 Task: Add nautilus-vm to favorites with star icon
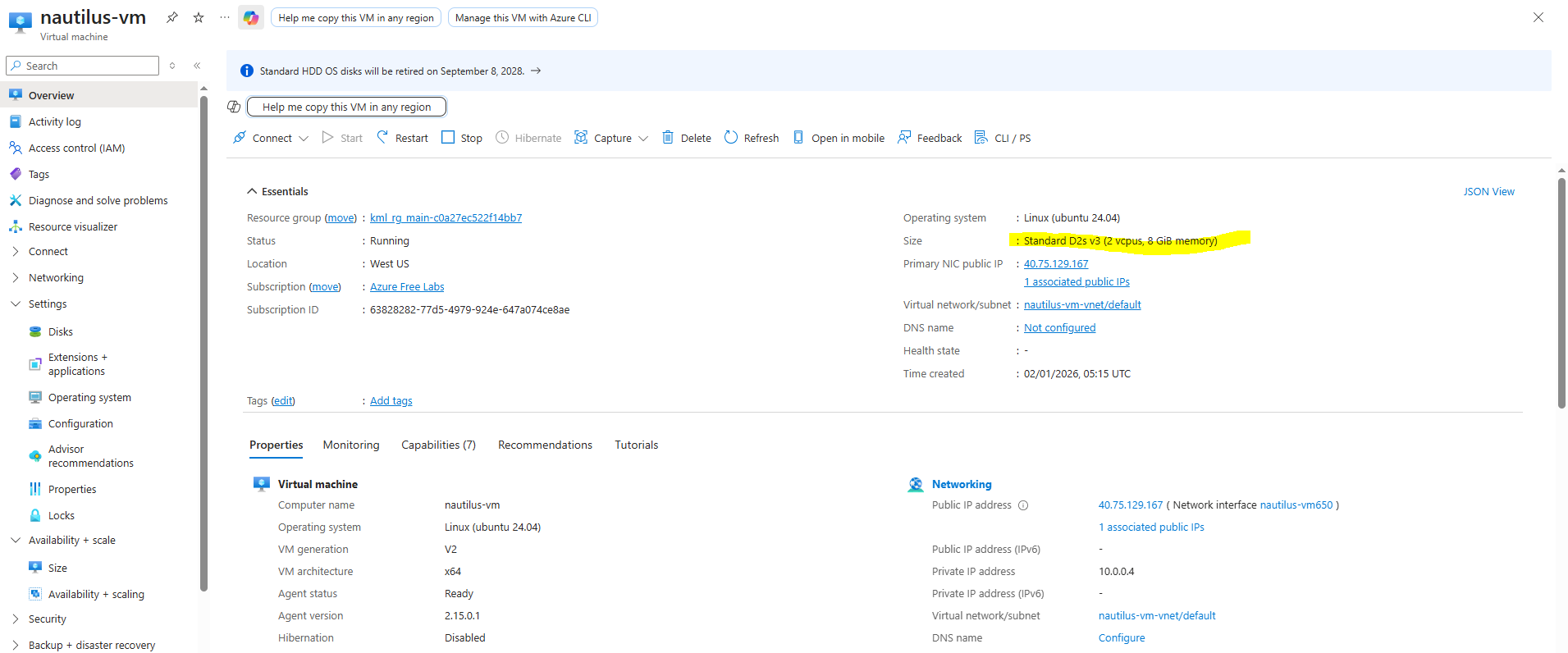[199, 17]
